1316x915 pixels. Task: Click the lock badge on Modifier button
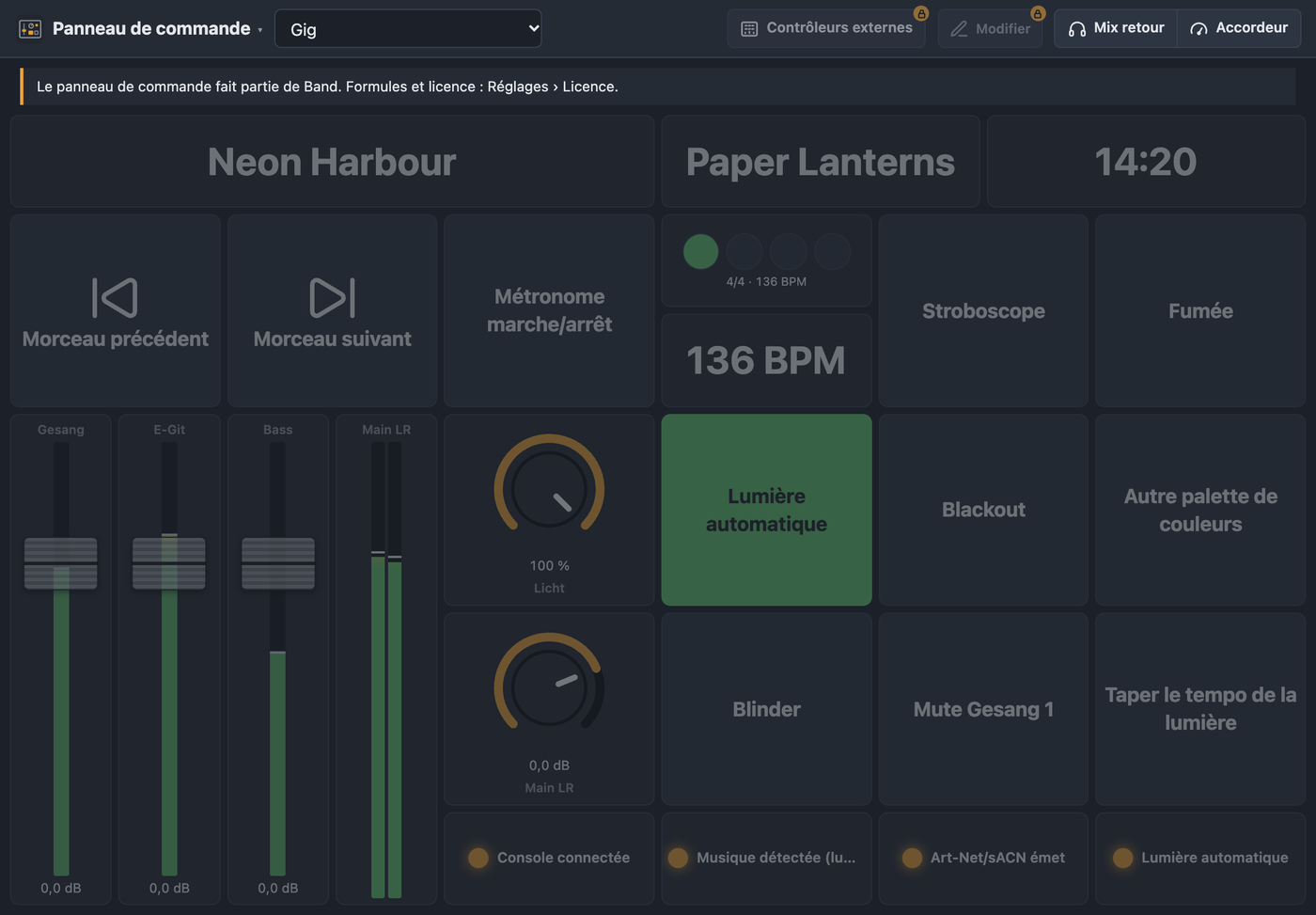pyautogui.click(x=1038, y=13)
